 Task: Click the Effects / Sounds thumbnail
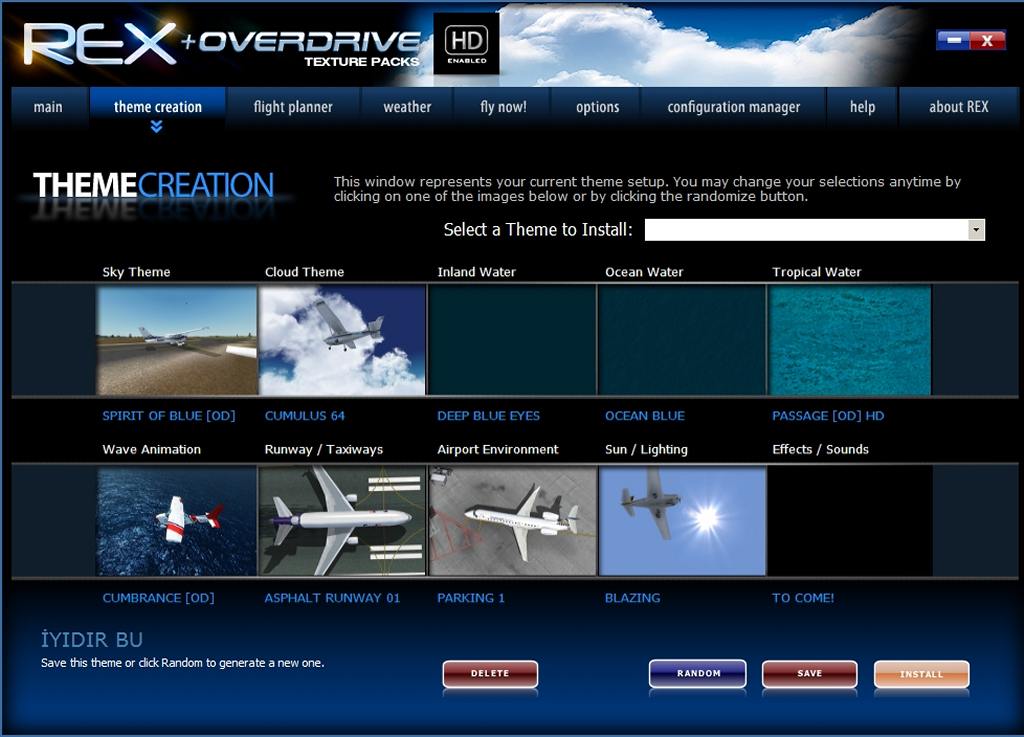pos(850,521)
